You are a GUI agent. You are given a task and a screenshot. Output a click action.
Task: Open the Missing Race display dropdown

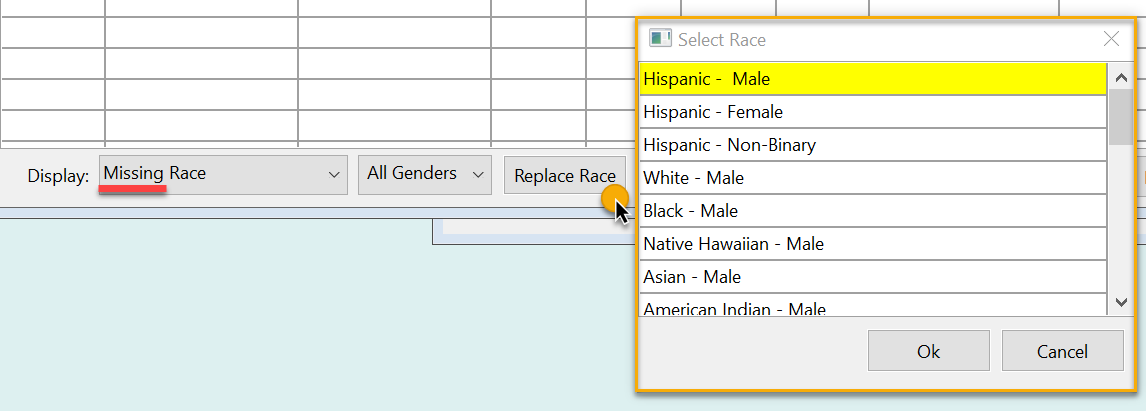coord(222,175)
